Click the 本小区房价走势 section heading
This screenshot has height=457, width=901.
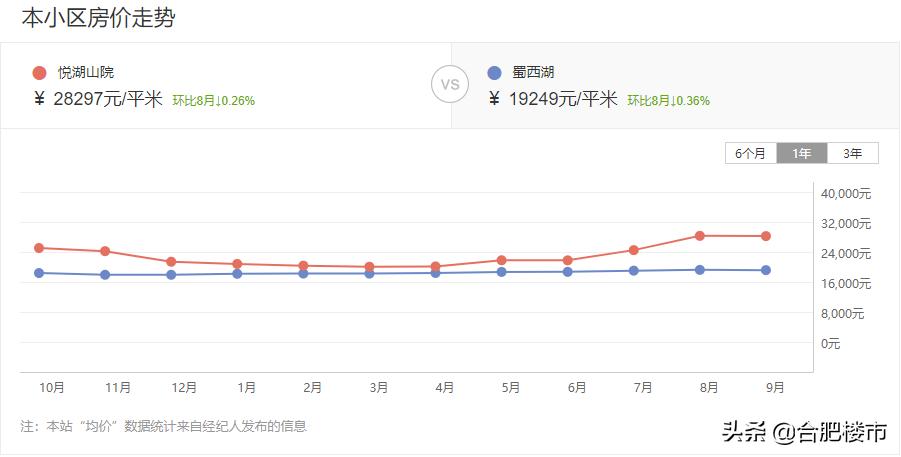tap(98, 18)
